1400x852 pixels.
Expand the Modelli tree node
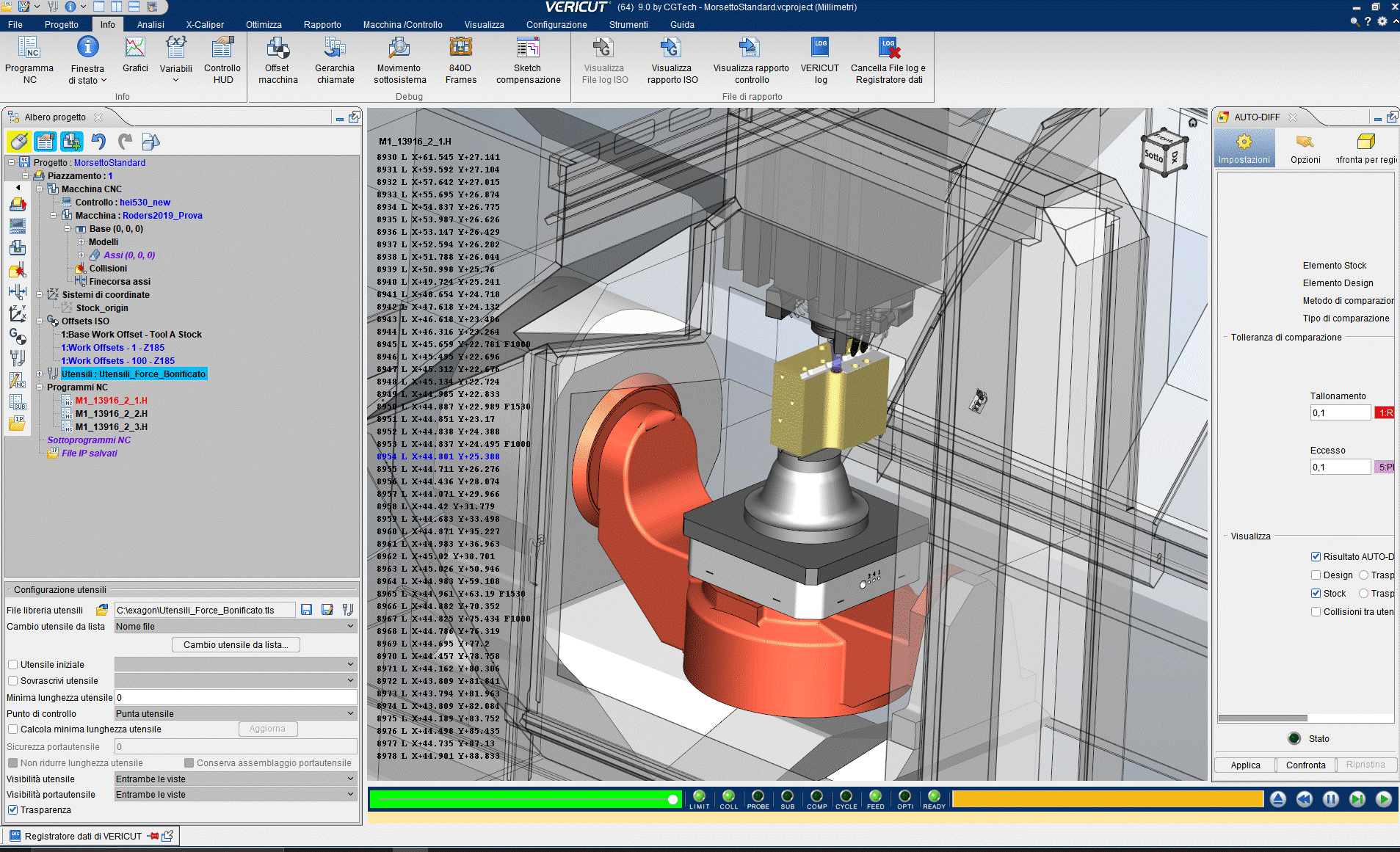(x=81, y=242)
